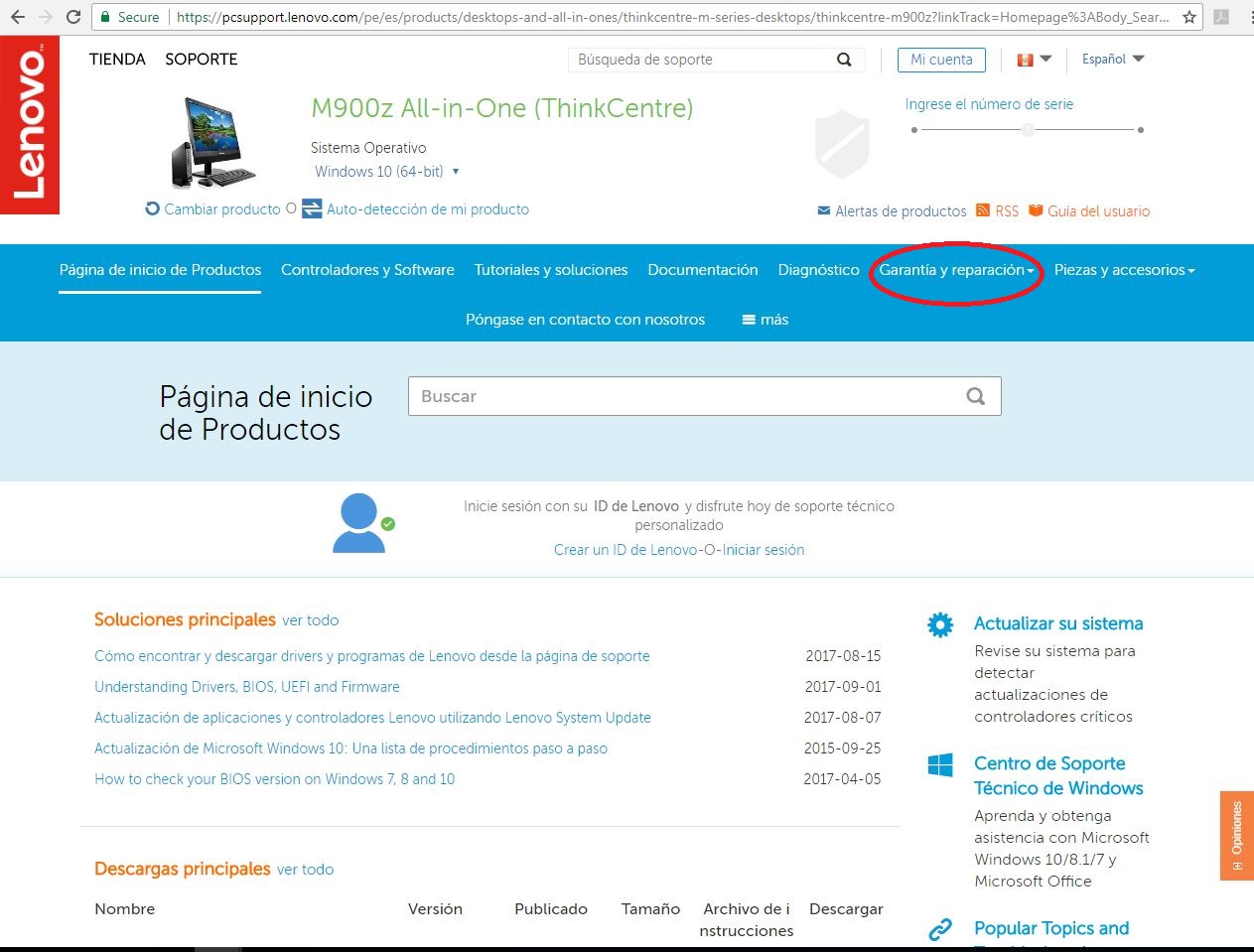The image size is (1254, 952).
Task: Click the Cambiar producto refresh icon
Action: tap(152, 208)
